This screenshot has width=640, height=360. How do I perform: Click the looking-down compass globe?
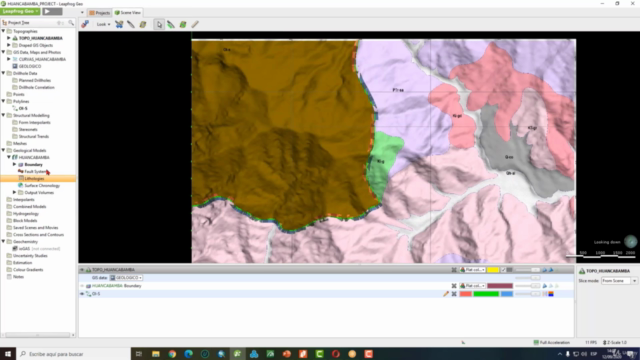tap(631, 242)
